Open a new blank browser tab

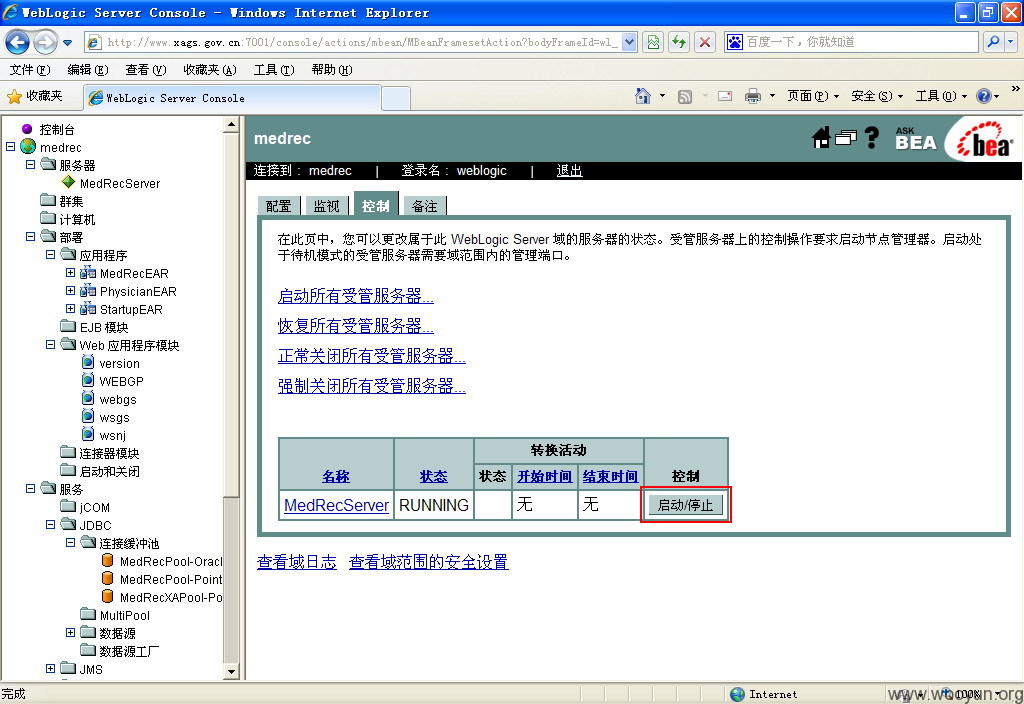tap(396, 99)
